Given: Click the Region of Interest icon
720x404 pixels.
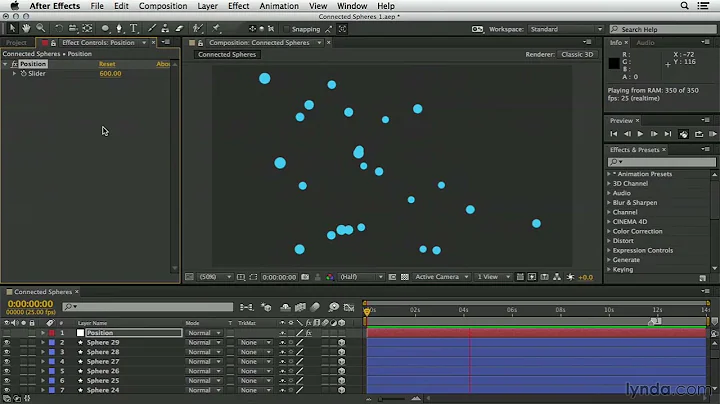Looking at the screenshot, I should 253,277.
